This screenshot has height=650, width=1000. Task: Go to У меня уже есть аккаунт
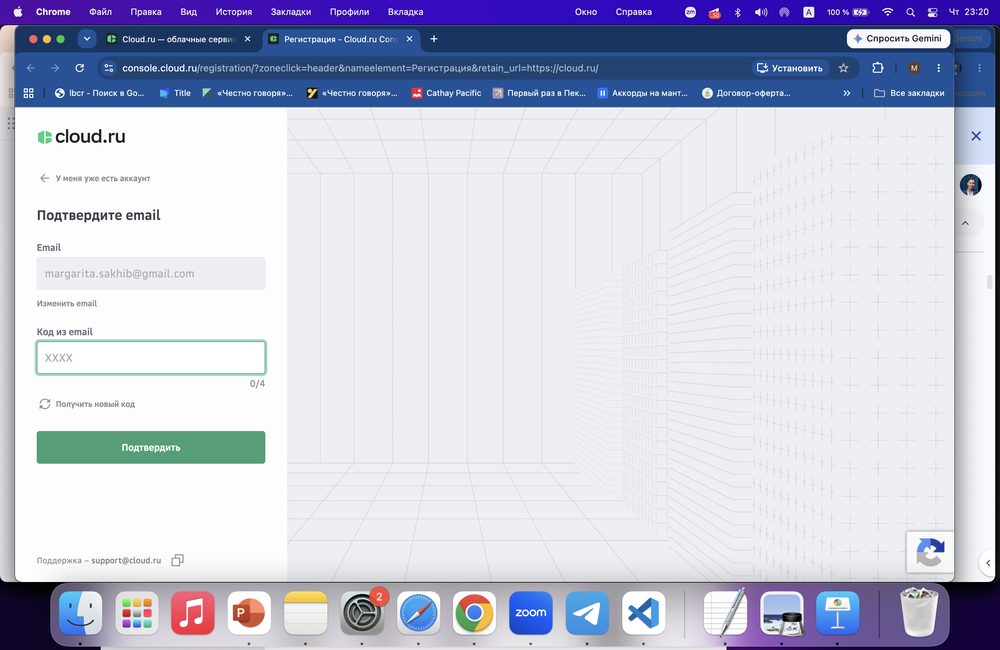[103, 178]
